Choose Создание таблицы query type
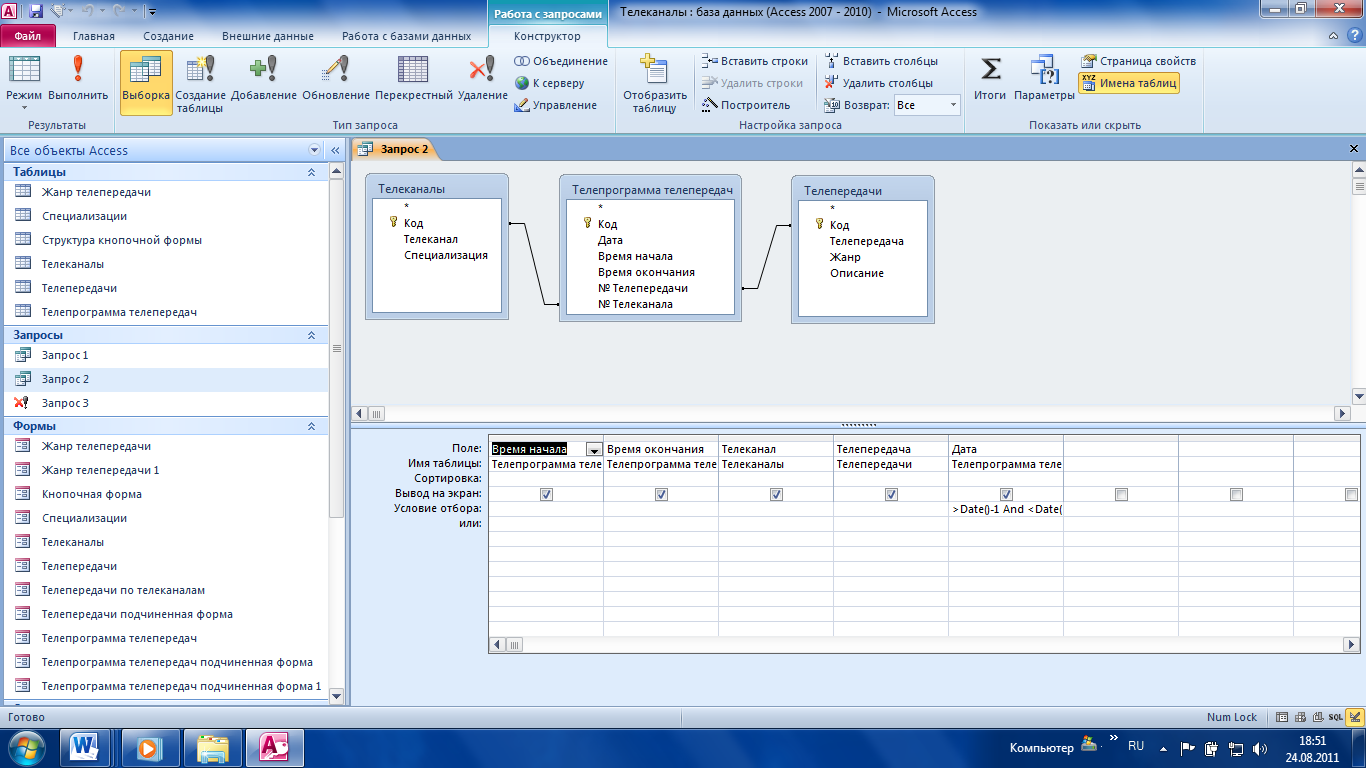Image resolution: width=1366 pixels, height=768 pixels. click(x=201, y=83)
